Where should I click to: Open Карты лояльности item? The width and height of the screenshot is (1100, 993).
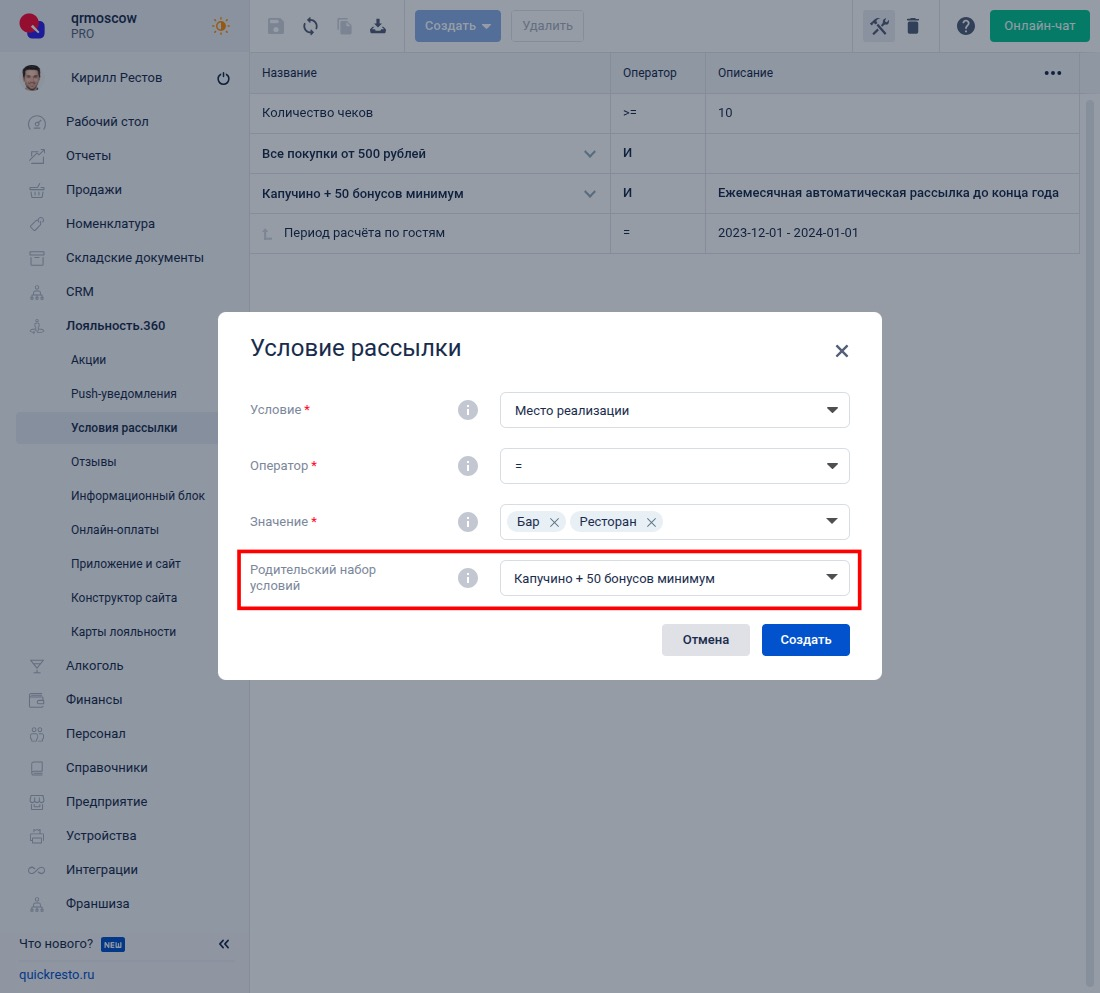[x=123, y=632]
